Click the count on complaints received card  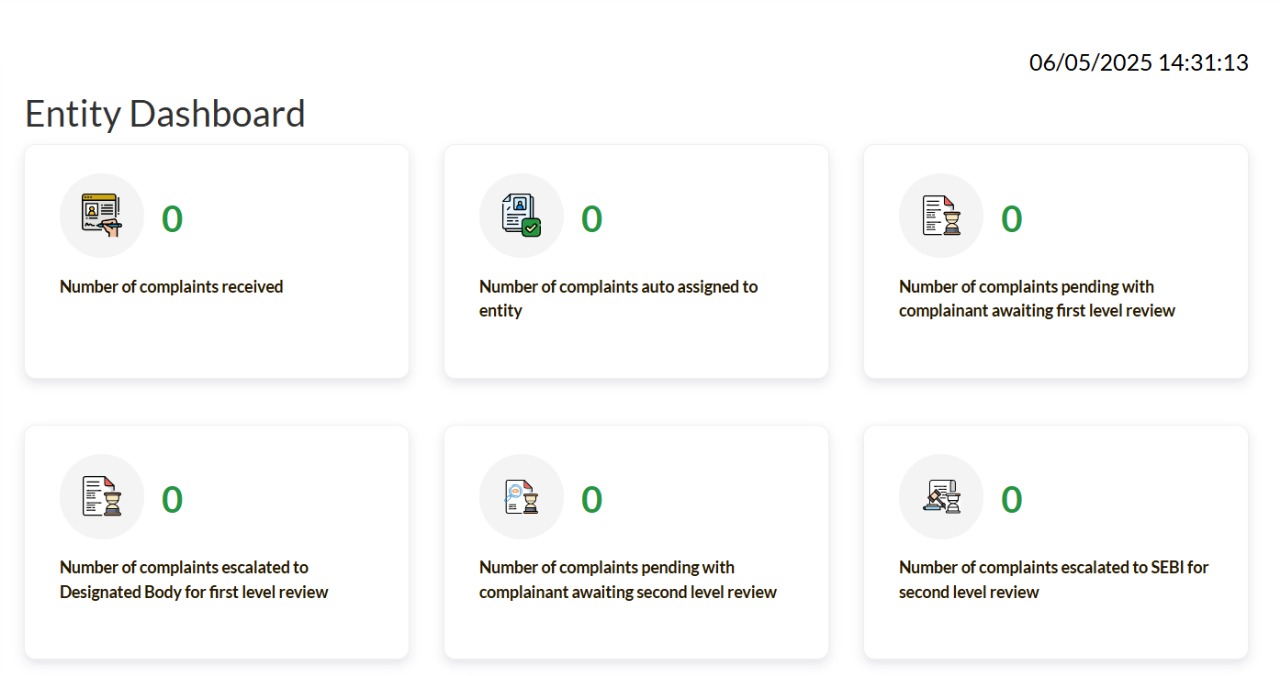[172, 219]
